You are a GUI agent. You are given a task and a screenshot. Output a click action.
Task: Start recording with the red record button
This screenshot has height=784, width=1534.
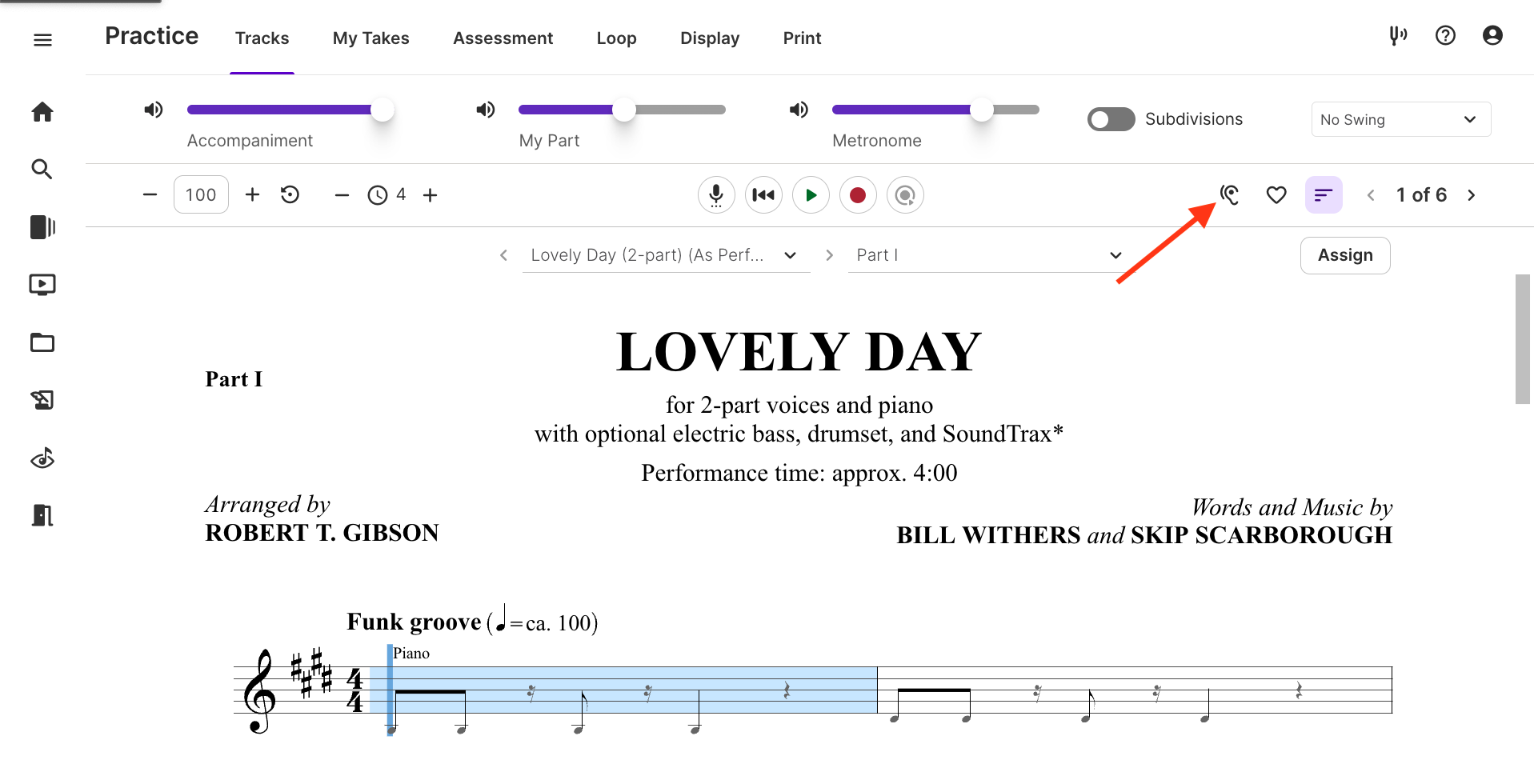(x=858, y=195)
